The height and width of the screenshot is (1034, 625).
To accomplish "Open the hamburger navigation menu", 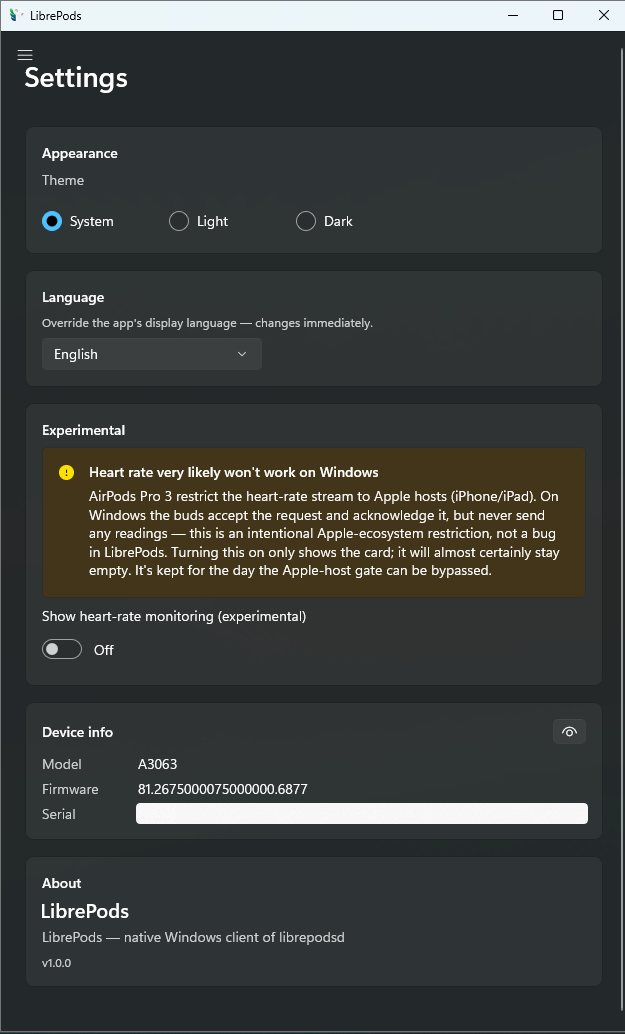I will pos(25,55).
